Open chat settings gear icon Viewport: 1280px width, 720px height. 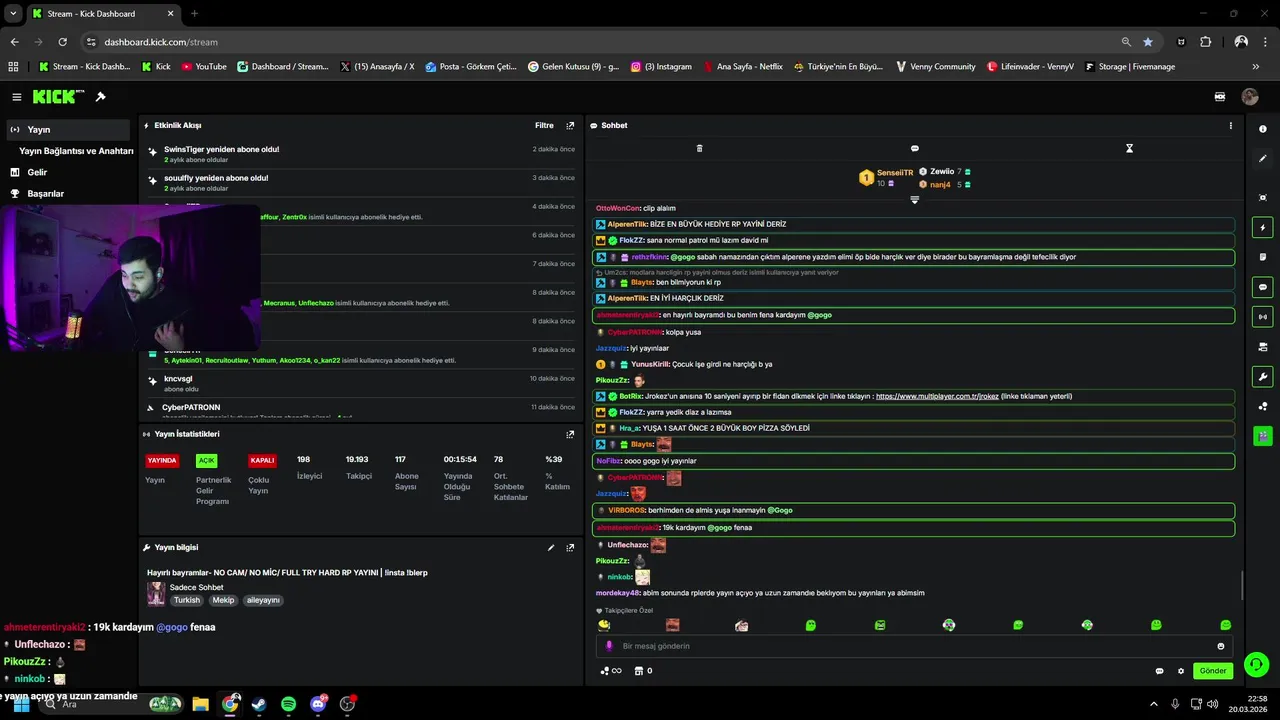coord(1180,671)
